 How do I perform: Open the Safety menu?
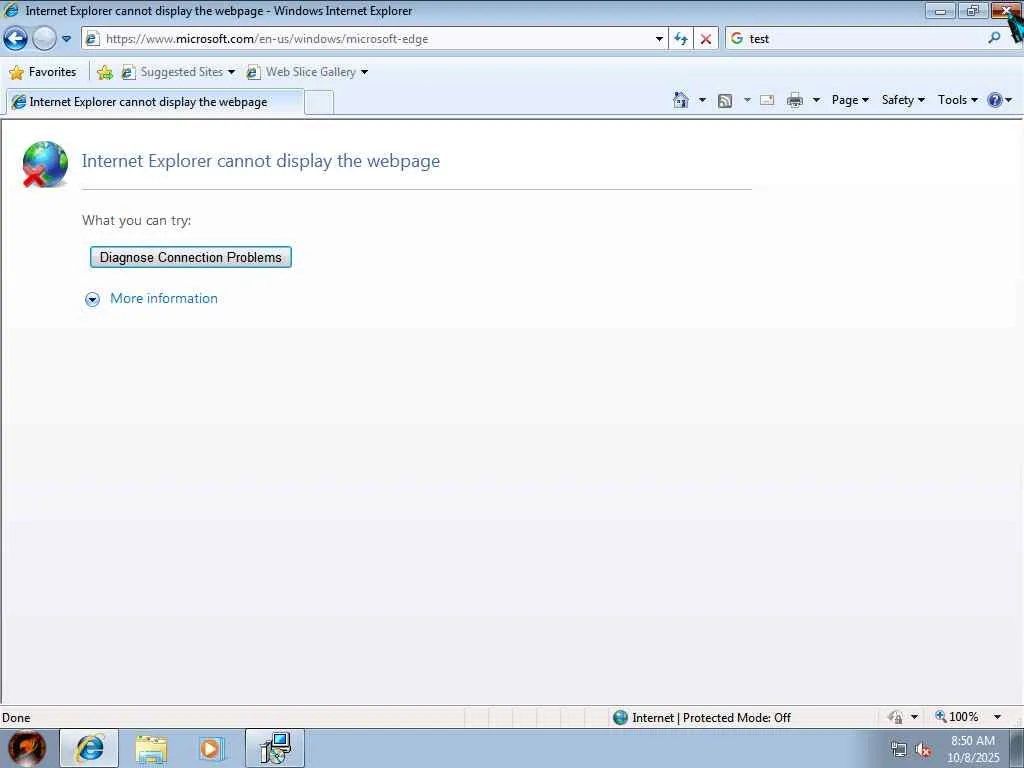[903, 100]
